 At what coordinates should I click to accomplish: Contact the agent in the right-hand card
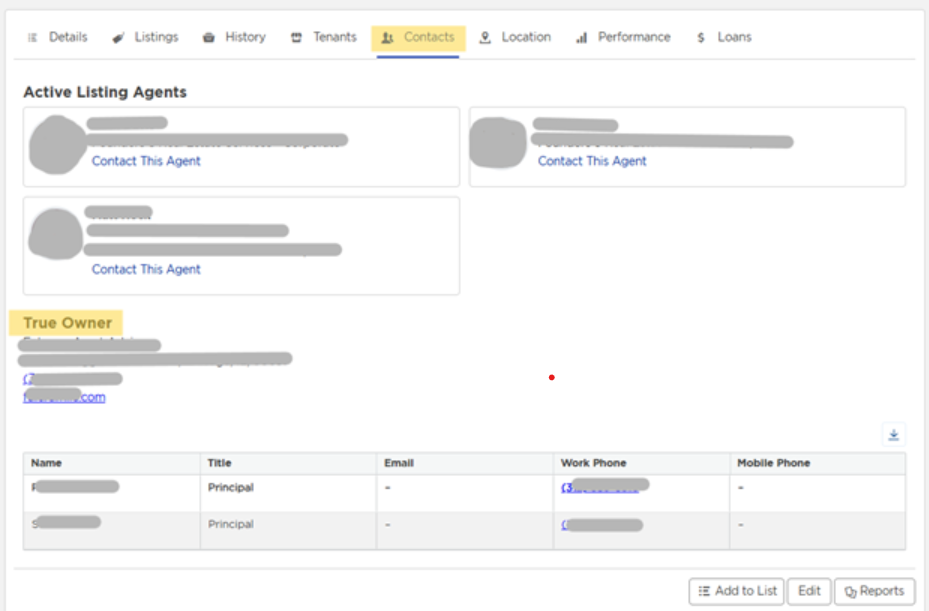click(x=592, y=161)
